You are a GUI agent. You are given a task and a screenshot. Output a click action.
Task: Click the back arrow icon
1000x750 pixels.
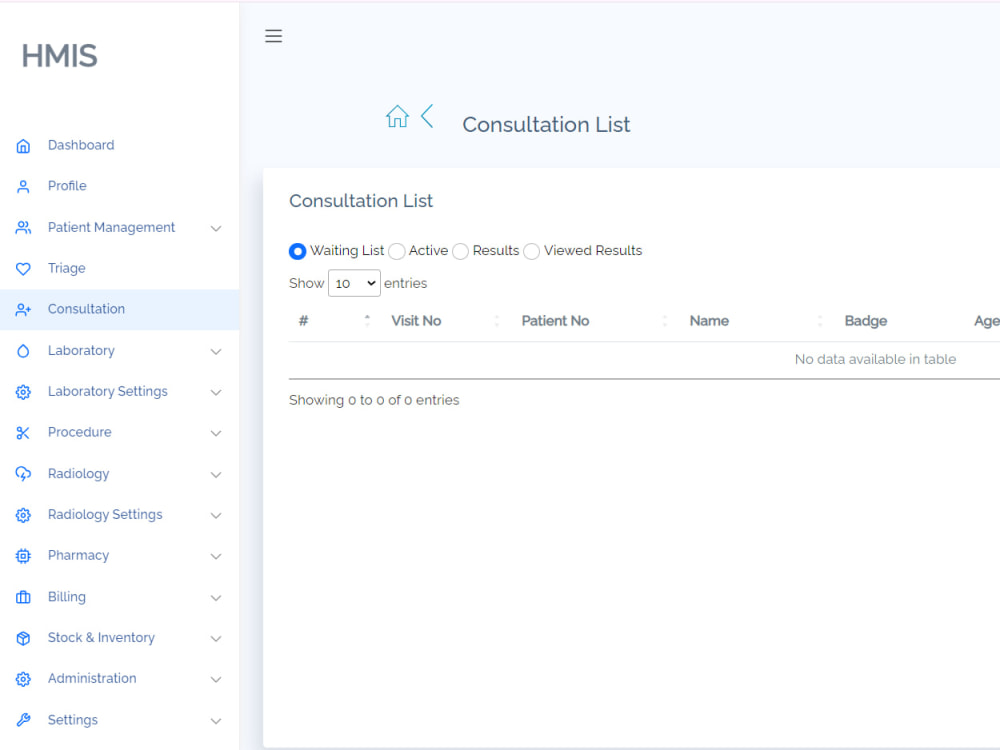coord(427,116)
